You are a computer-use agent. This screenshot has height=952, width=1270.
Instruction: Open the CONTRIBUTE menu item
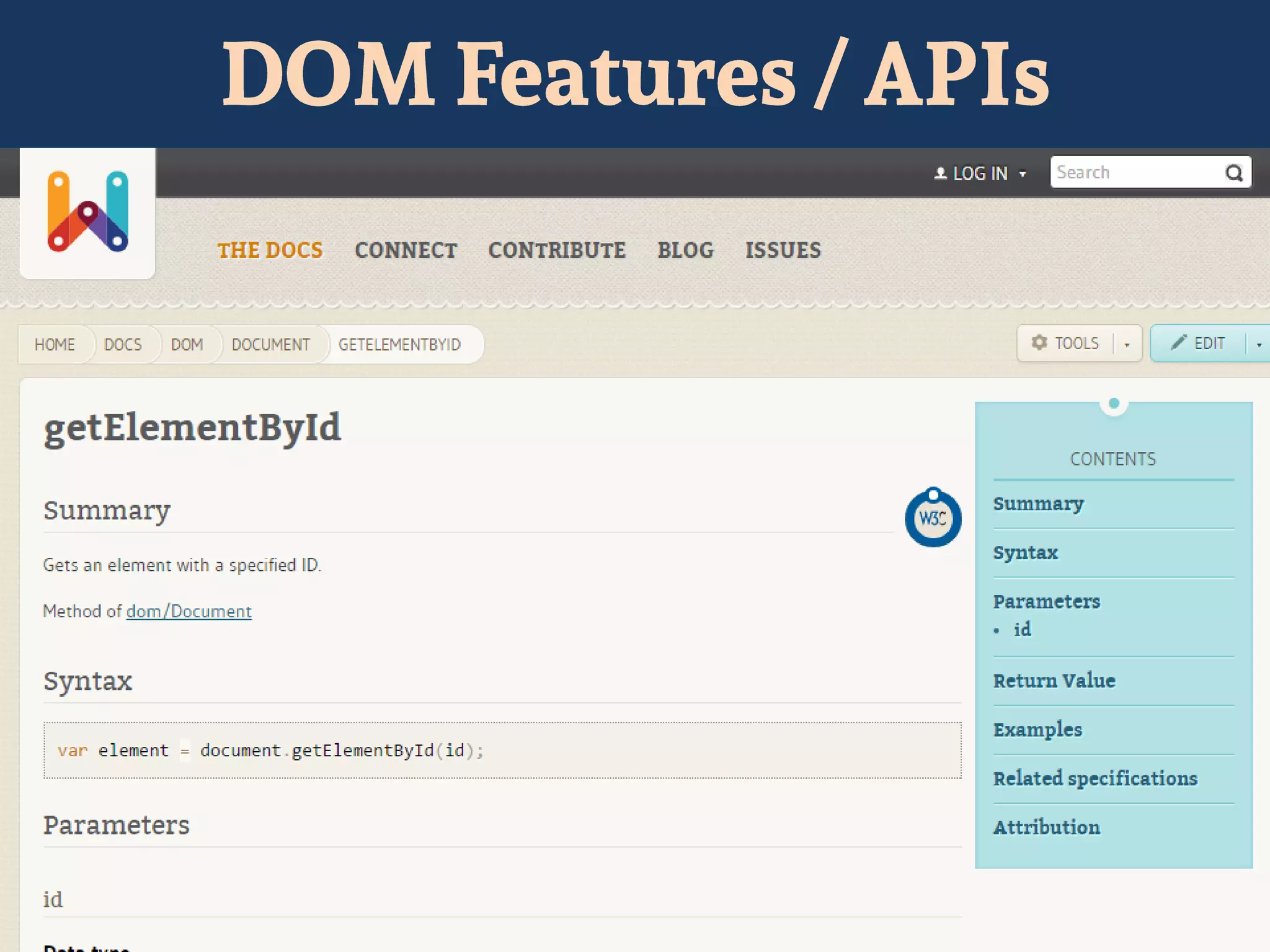[x=556, y=250]
